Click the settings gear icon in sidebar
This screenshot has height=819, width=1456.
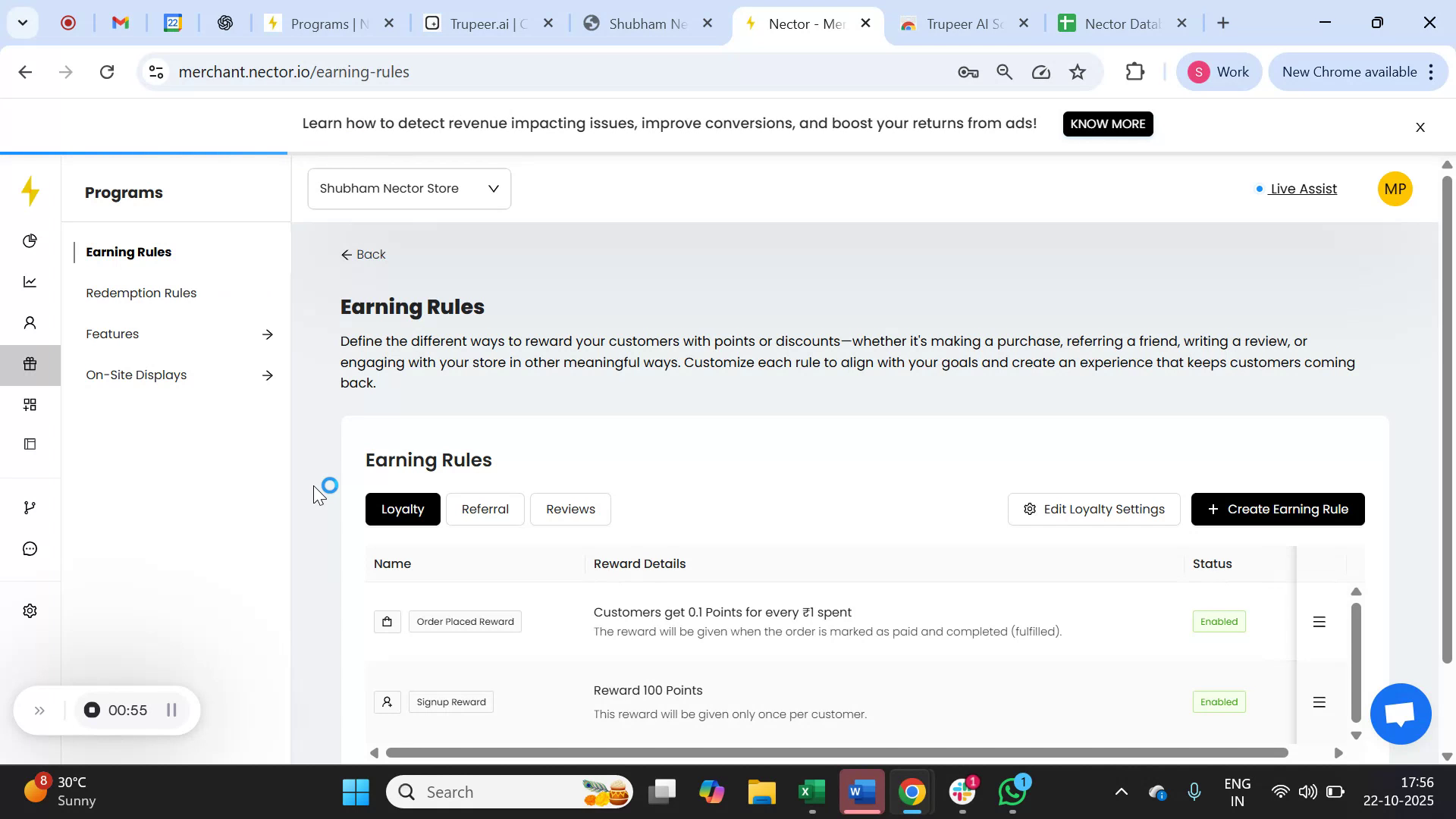pos(30,610)
